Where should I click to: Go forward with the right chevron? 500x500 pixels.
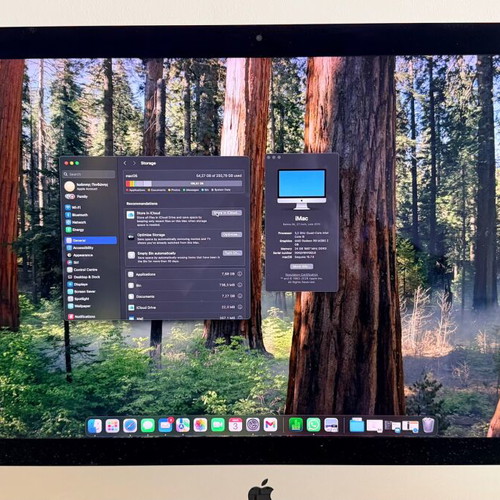tap(134, 163)
